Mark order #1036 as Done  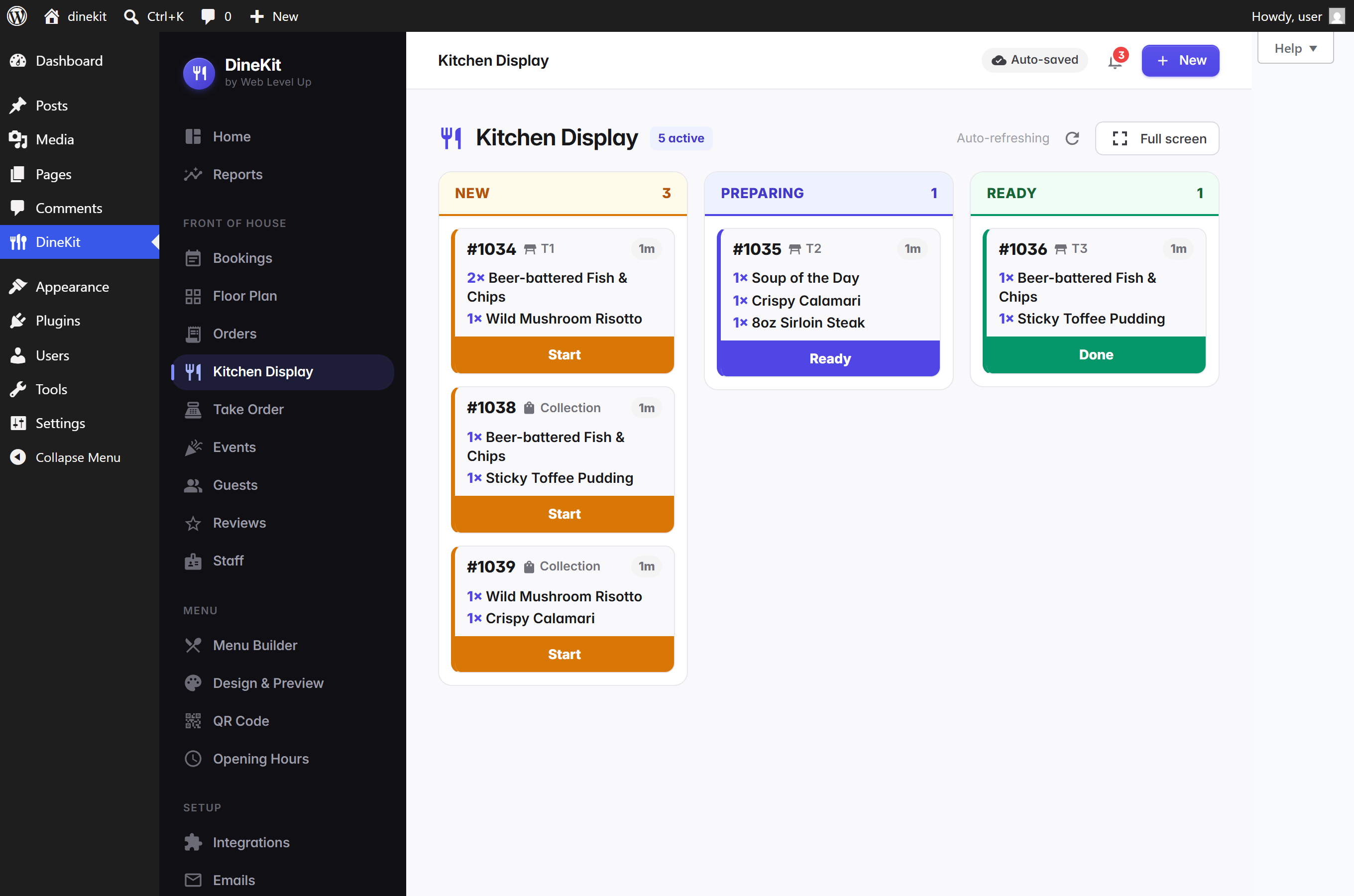[x=1096, y=355]
